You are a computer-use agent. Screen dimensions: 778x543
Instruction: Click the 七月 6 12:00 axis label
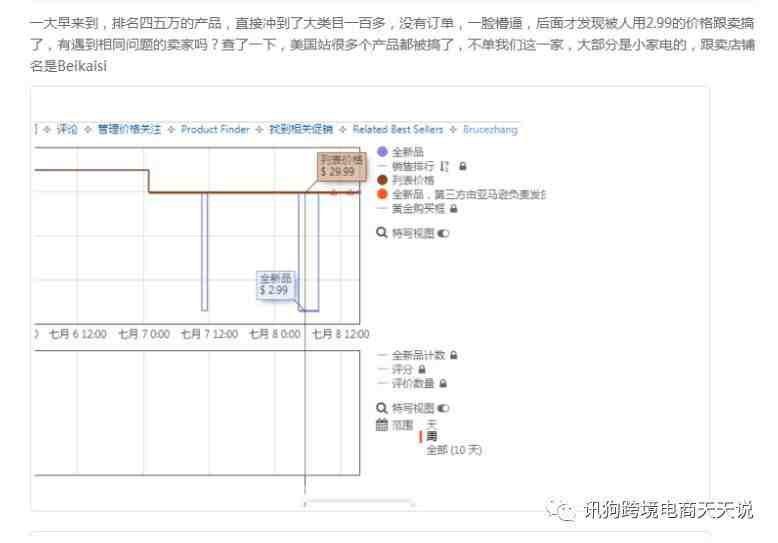78,334
